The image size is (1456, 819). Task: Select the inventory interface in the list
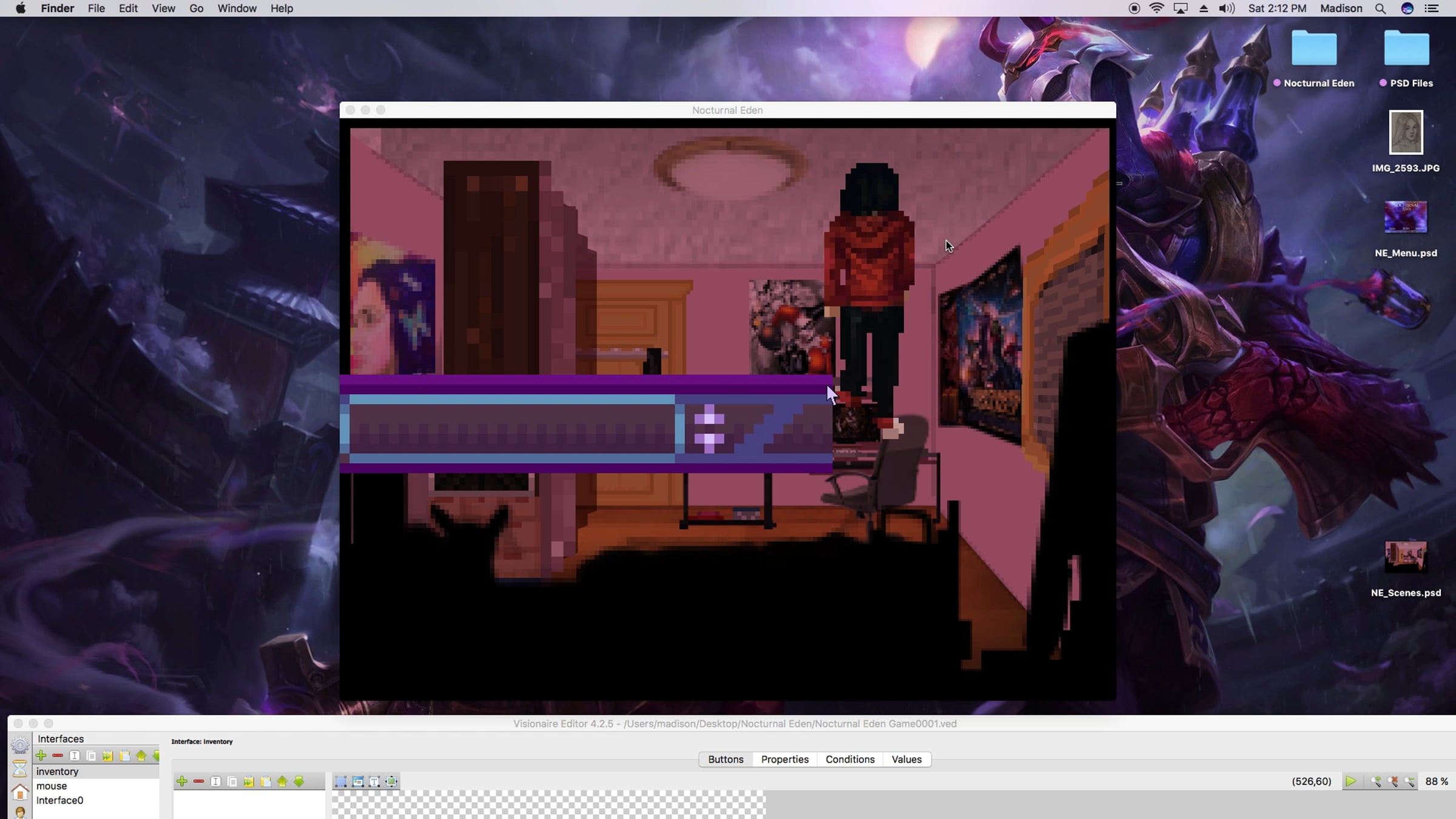(x=96, y=772)
